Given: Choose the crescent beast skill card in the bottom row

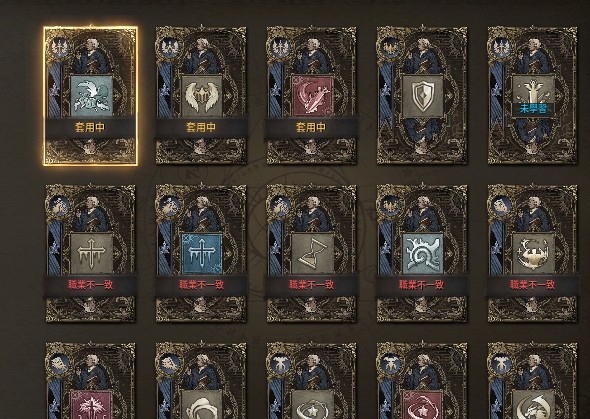Looking at the screenshot, I should [532, 381].
